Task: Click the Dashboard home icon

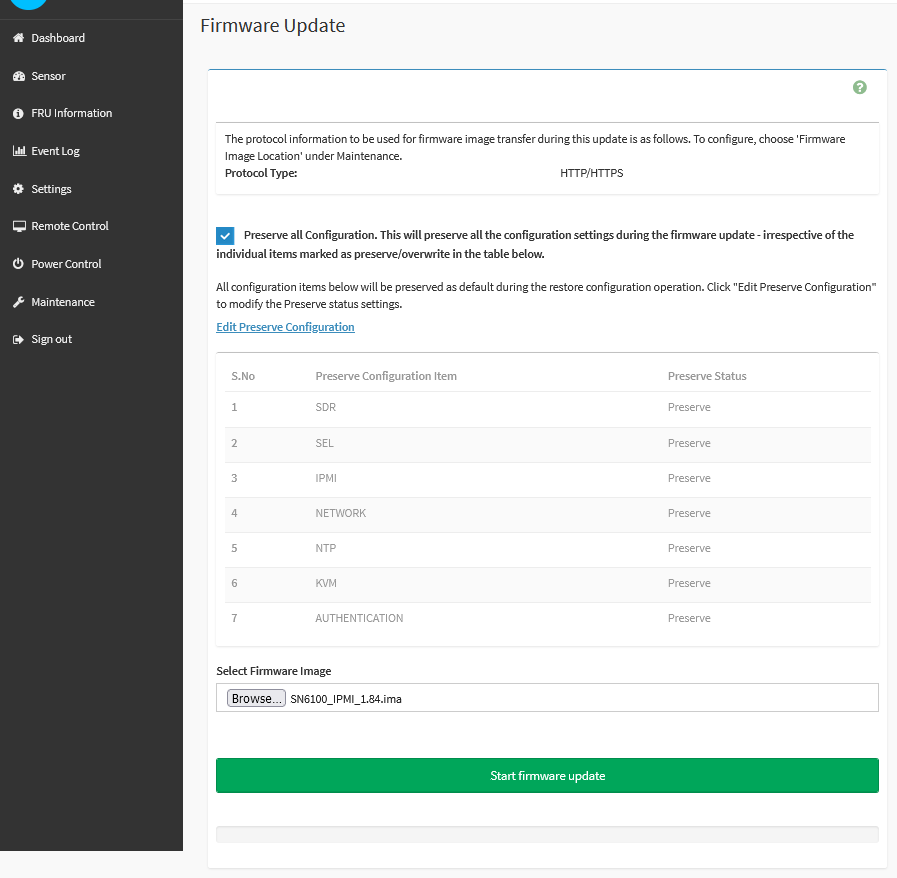Action: (x=18, y=38)
